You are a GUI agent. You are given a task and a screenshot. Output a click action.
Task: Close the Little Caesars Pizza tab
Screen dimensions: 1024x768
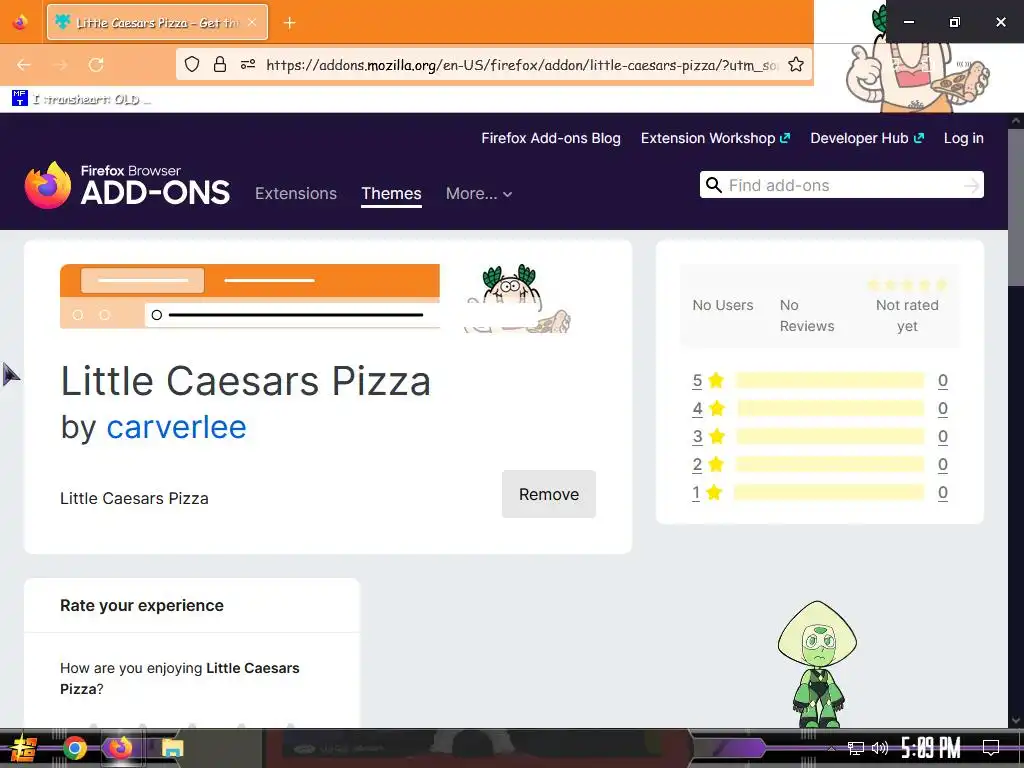coord(252,23)
